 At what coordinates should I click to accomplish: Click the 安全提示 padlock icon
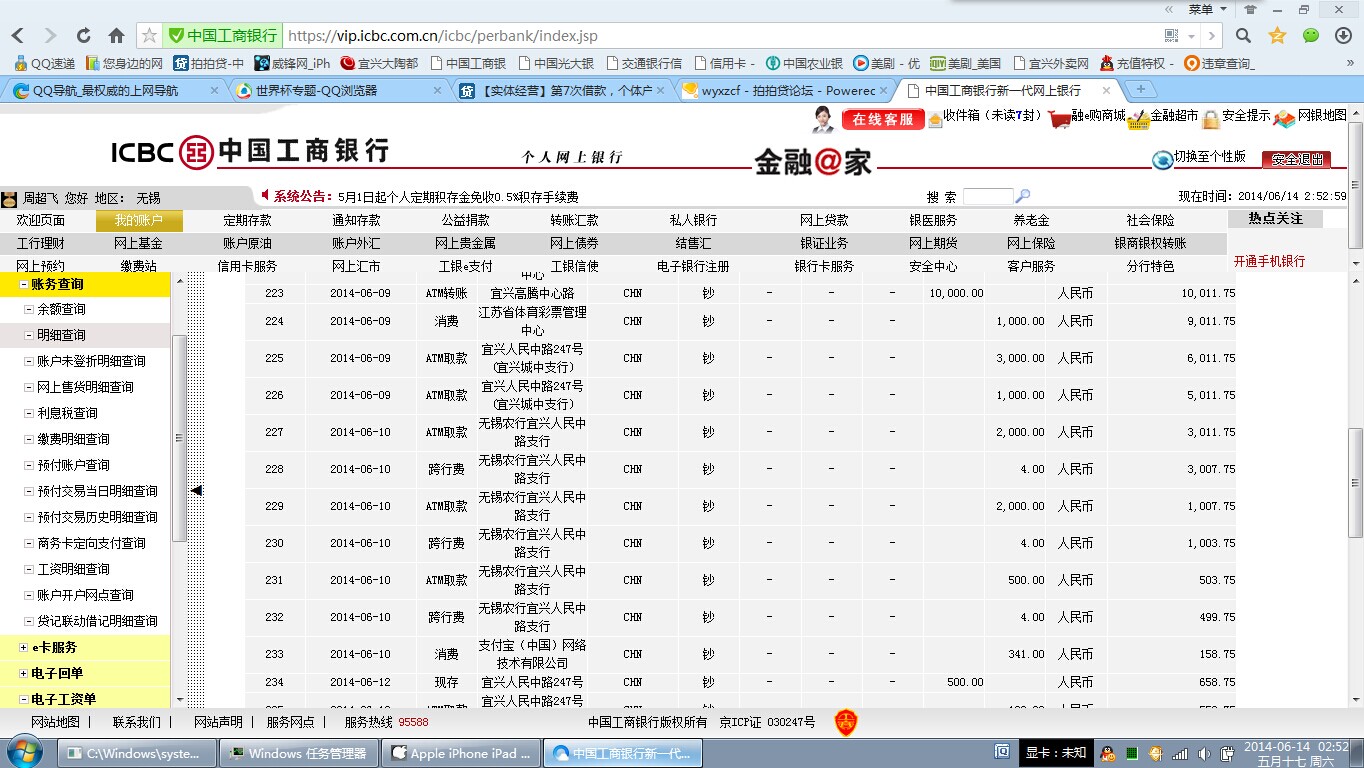(1210, 119)
